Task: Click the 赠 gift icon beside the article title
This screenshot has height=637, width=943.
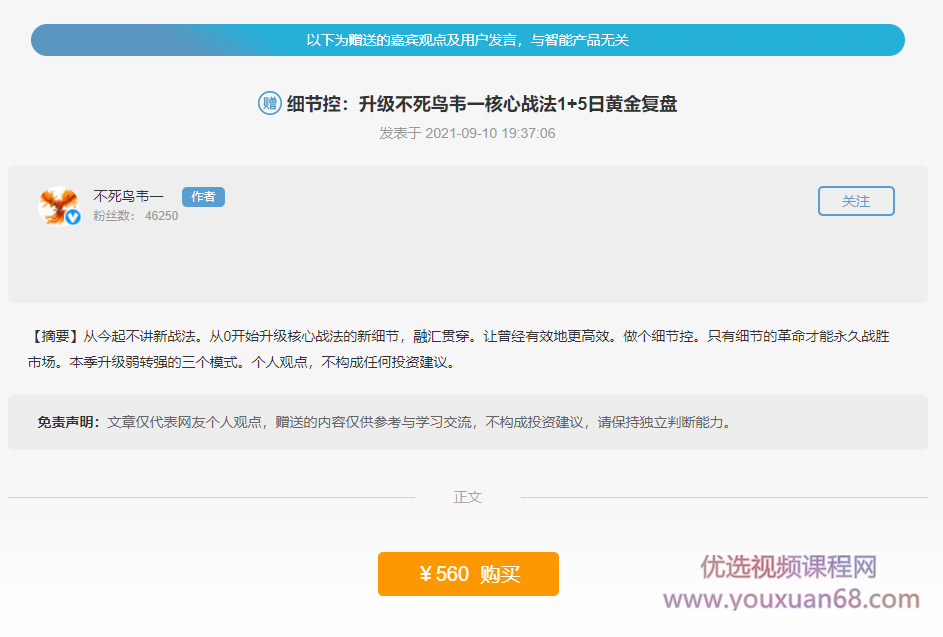Action: coord(268,103)
